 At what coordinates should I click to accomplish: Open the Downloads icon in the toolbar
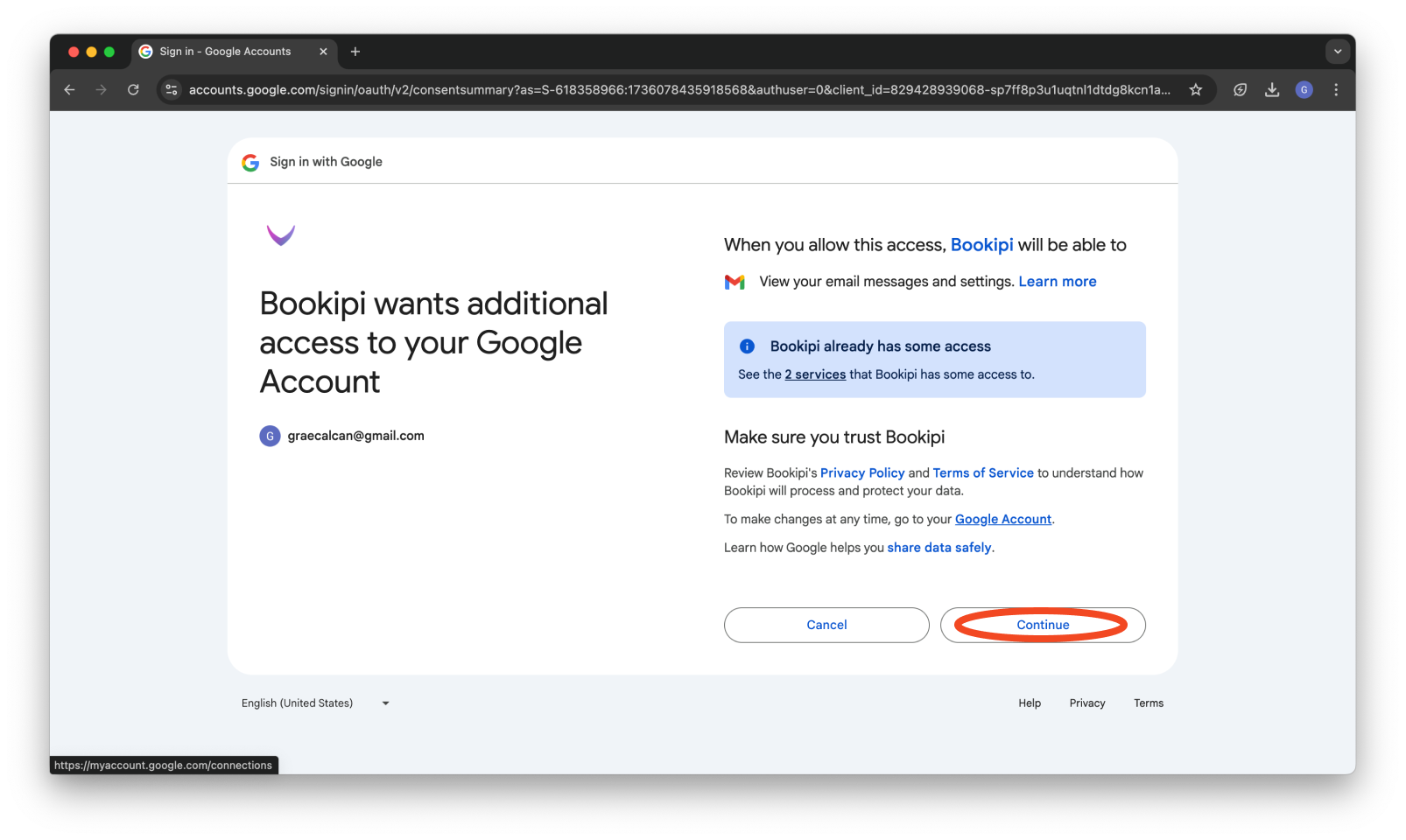[1271, 89]
